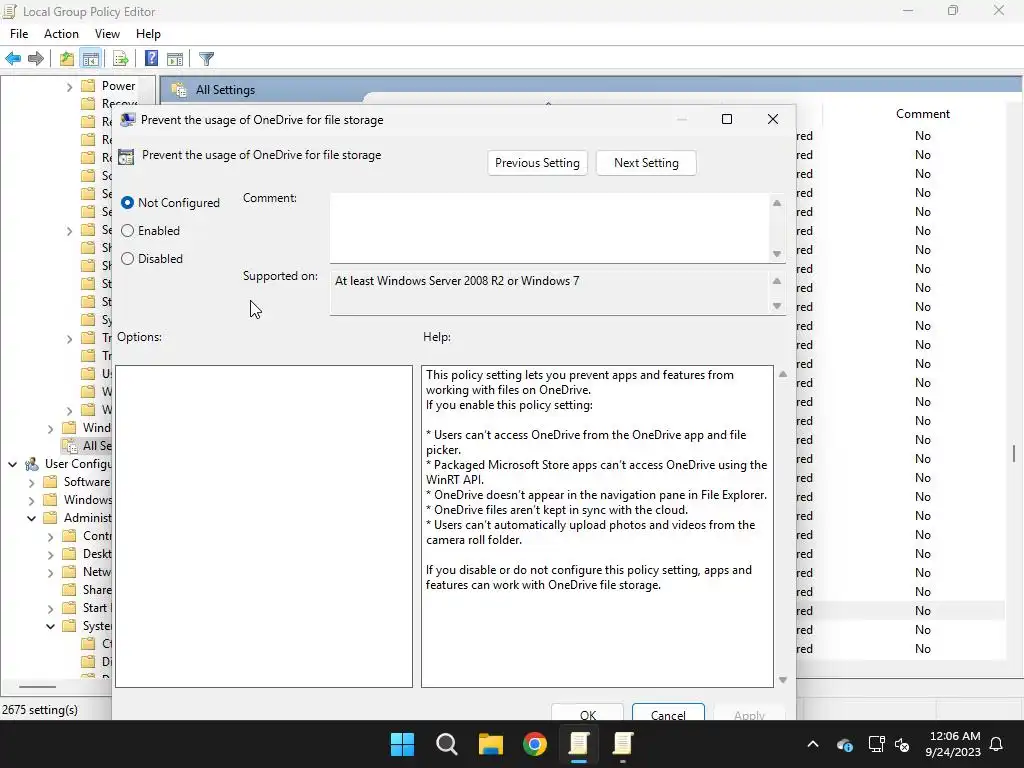1024x768 pixels.
Task: Select the All Settings tree item
Action: (x=87, y=446)
